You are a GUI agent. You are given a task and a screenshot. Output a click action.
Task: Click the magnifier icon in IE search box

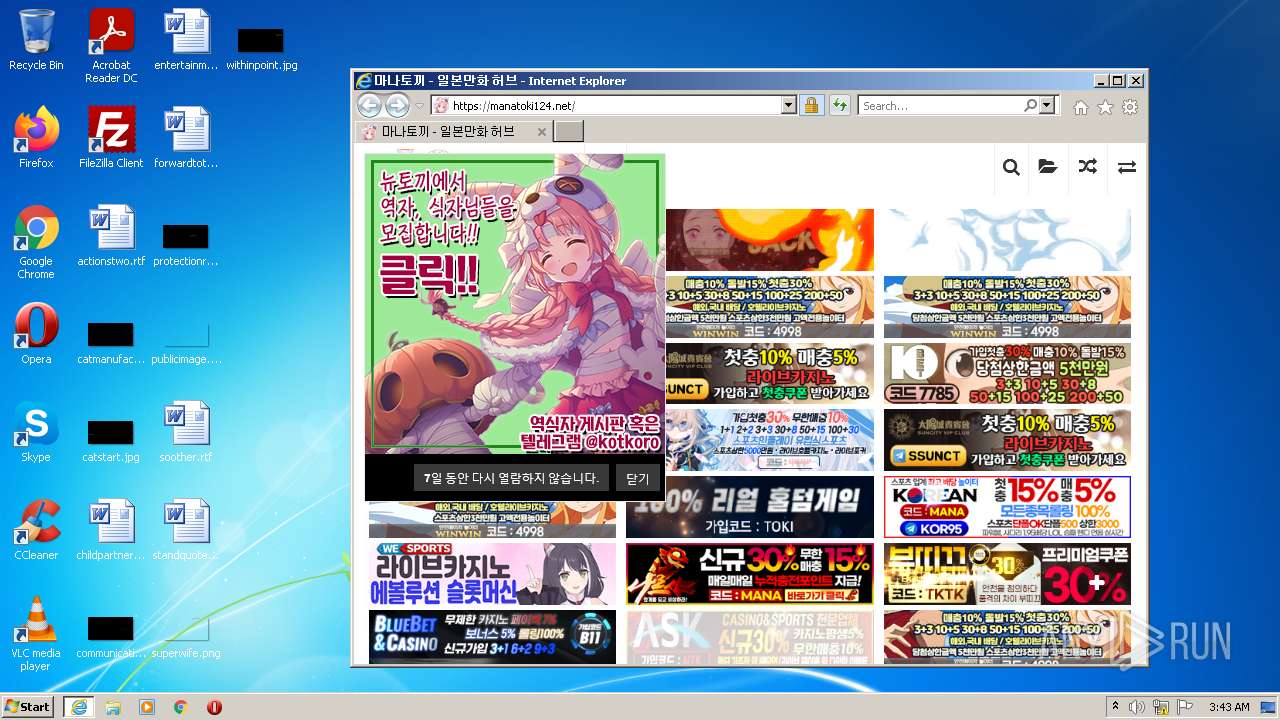point(1030,105)
